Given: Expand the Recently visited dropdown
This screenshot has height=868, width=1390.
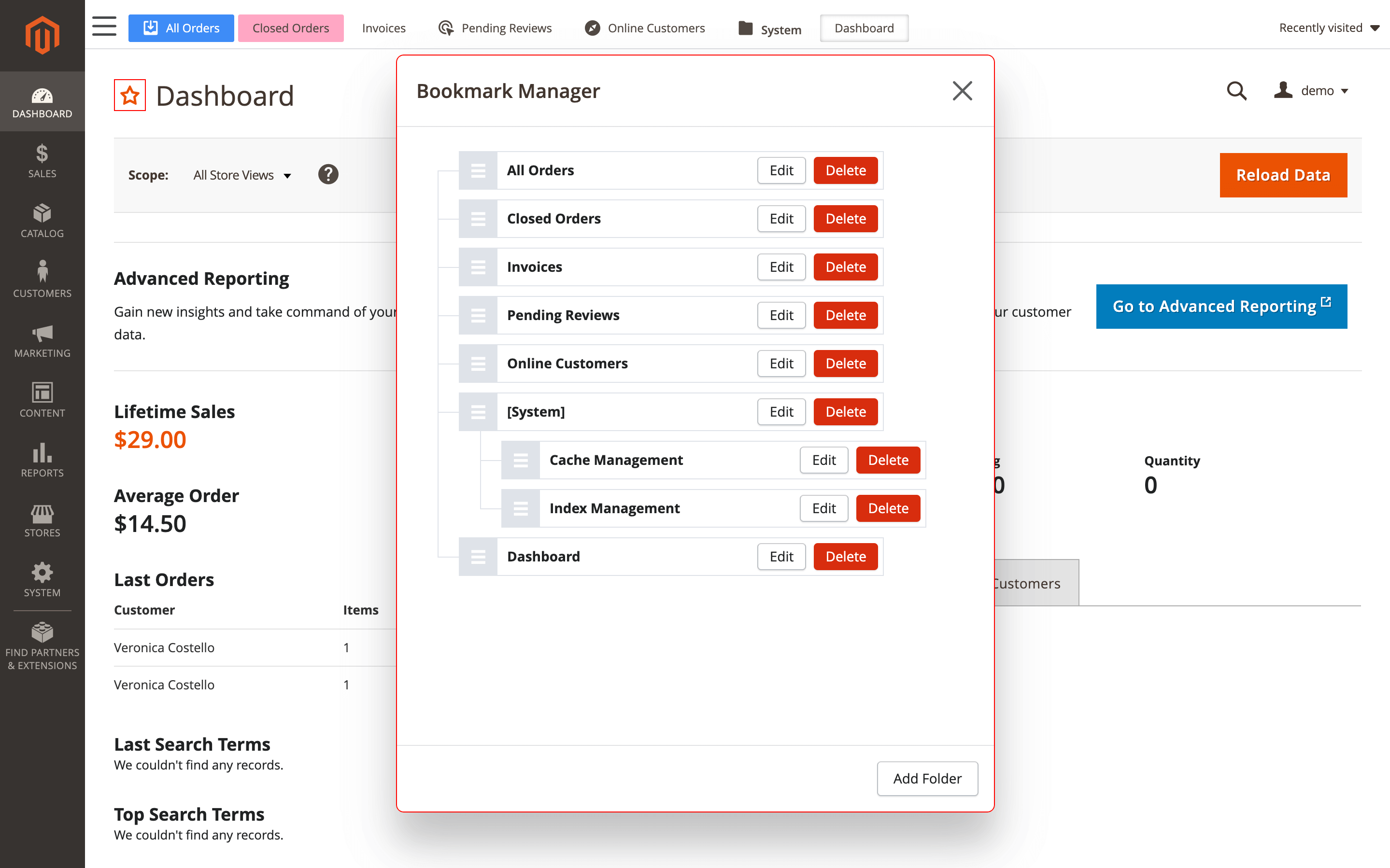Looking at the screenshot, I should [x=1329, y=27].
